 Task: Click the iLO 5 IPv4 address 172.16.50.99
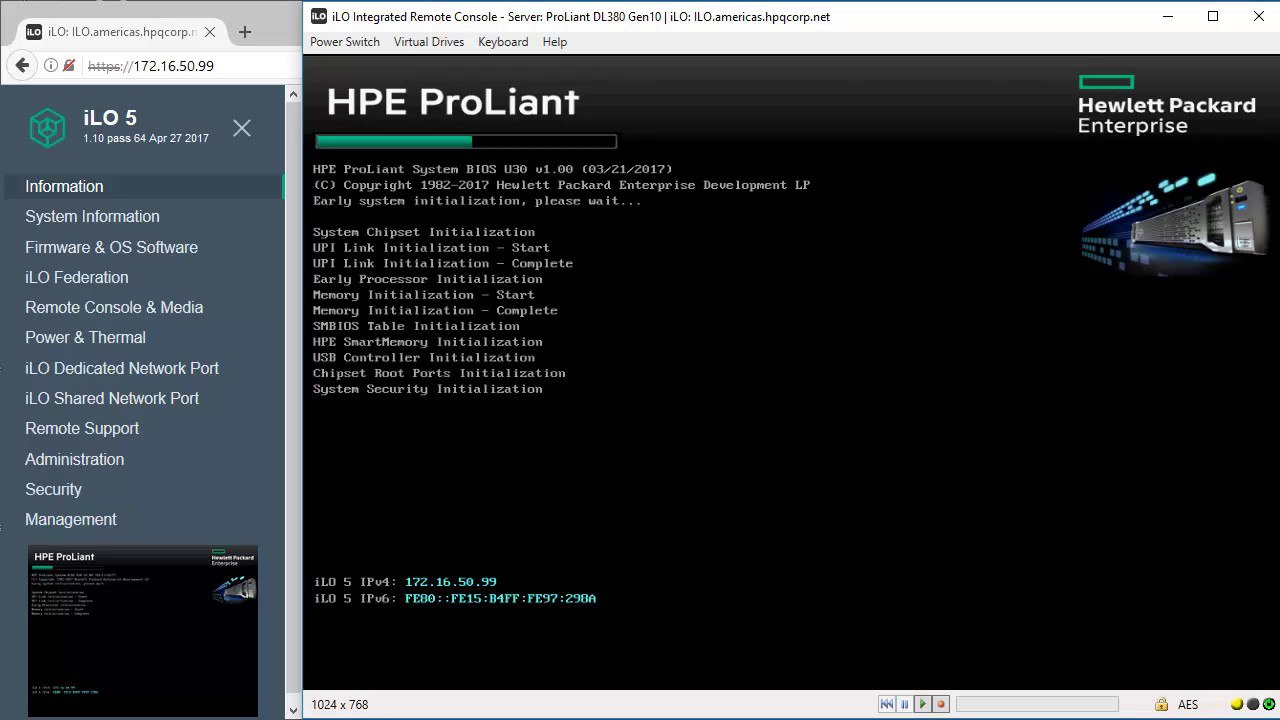[x=451, y=582]
